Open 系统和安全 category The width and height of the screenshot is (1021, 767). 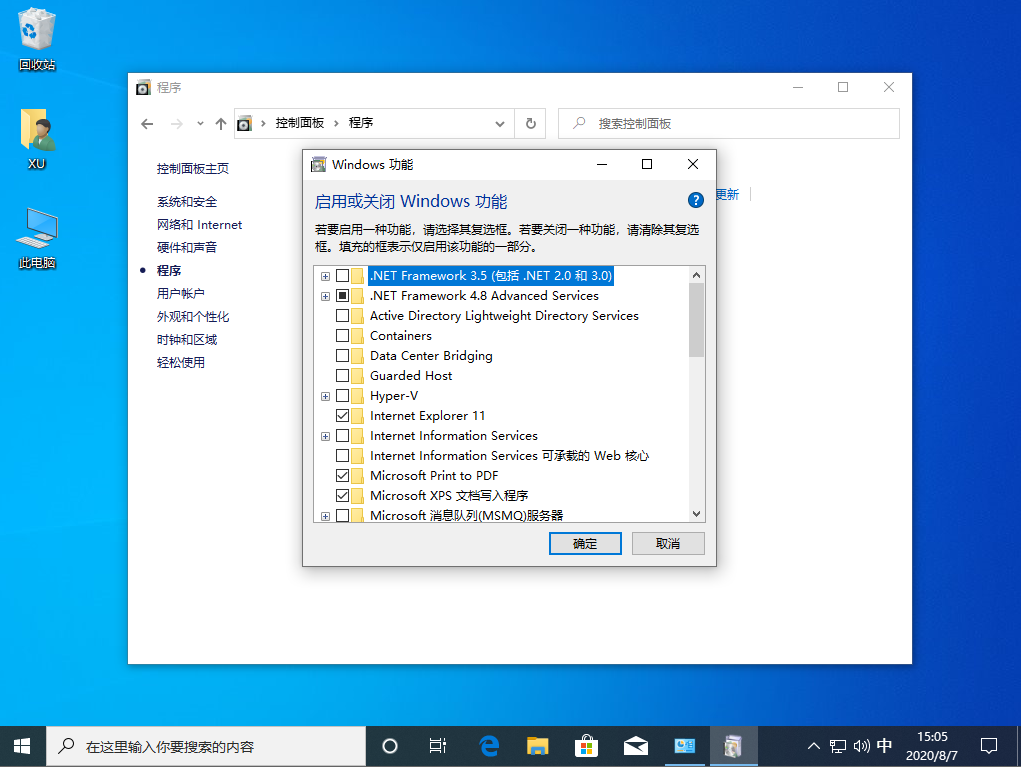pyautogui.click(x=187, y=202)
